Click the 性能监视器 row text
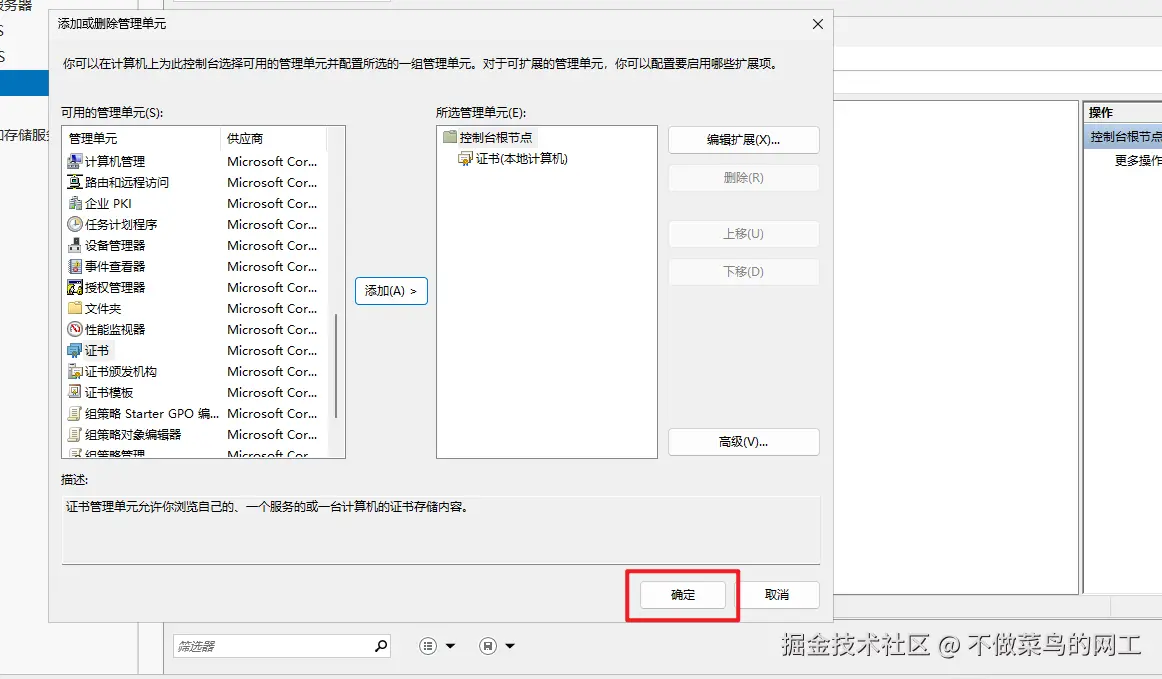1162x679 pixels. coord(115,329)
